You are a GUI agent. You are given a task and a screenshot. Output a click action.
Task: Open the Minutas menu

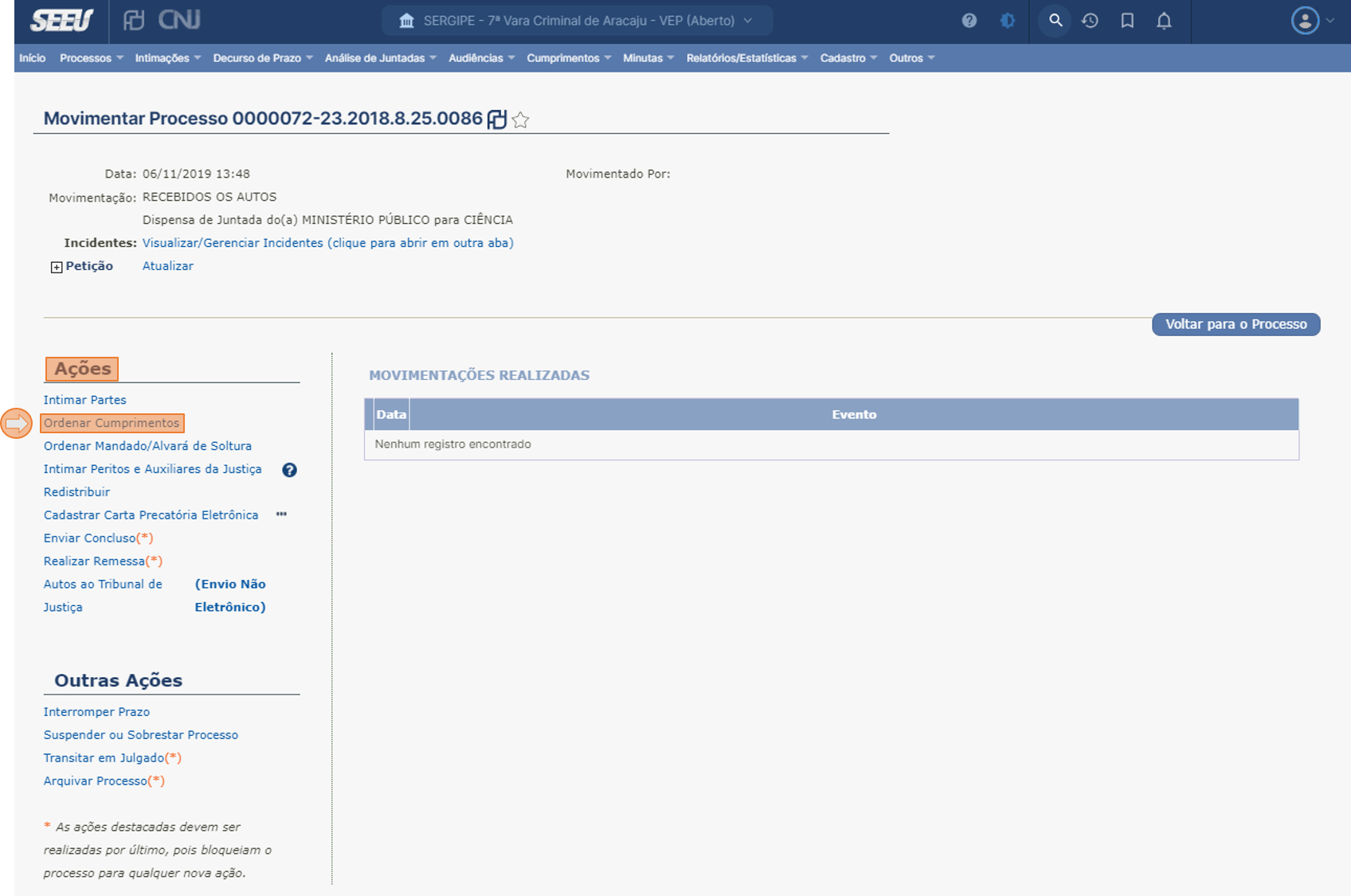648,58
